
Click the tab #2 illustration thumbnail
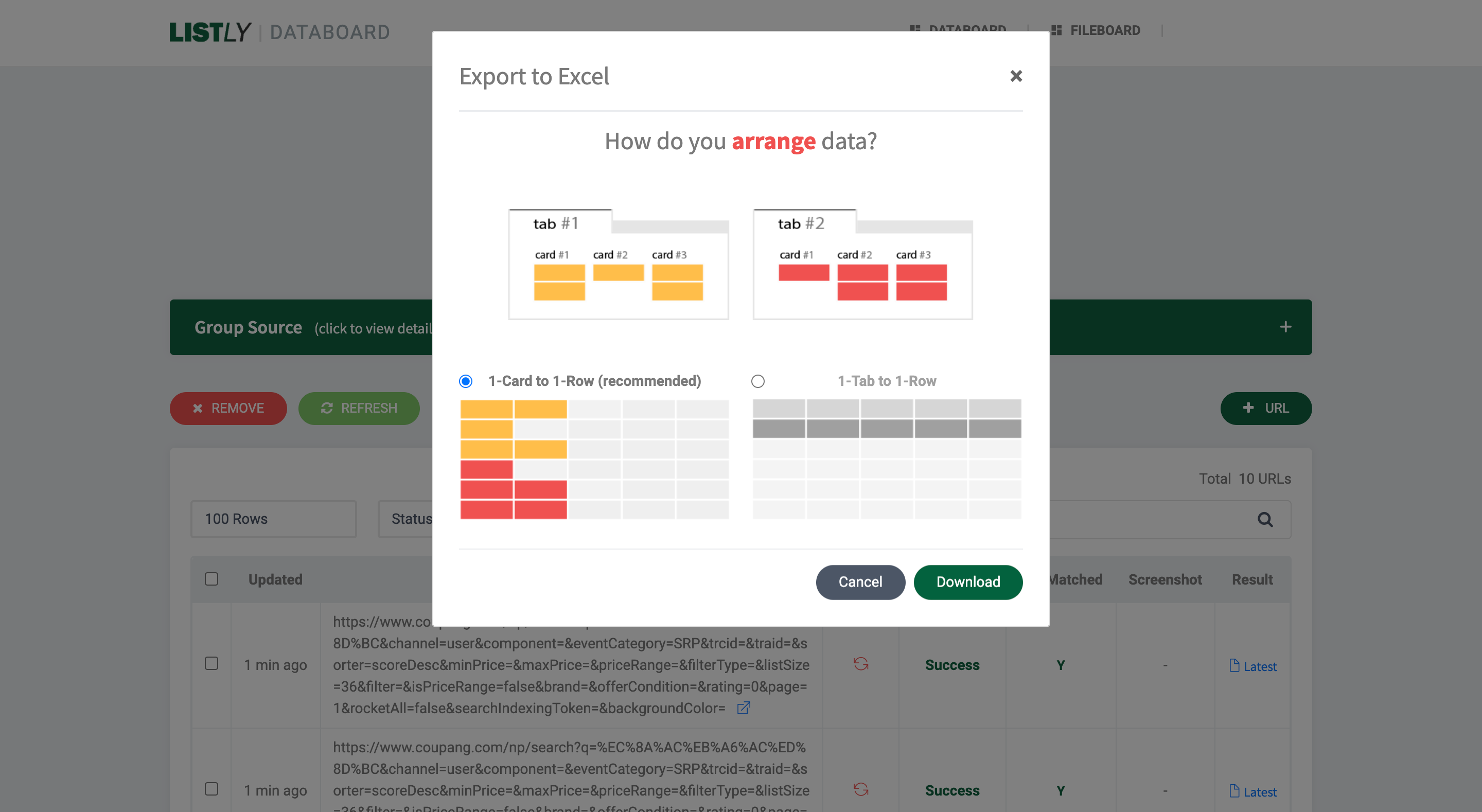click(862, 264)
